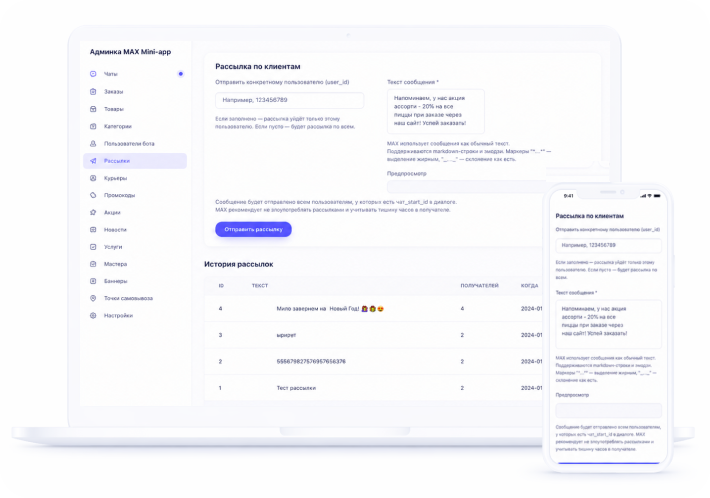Click the phone battery status icon
Screen dimensions: 710x498
657,196
